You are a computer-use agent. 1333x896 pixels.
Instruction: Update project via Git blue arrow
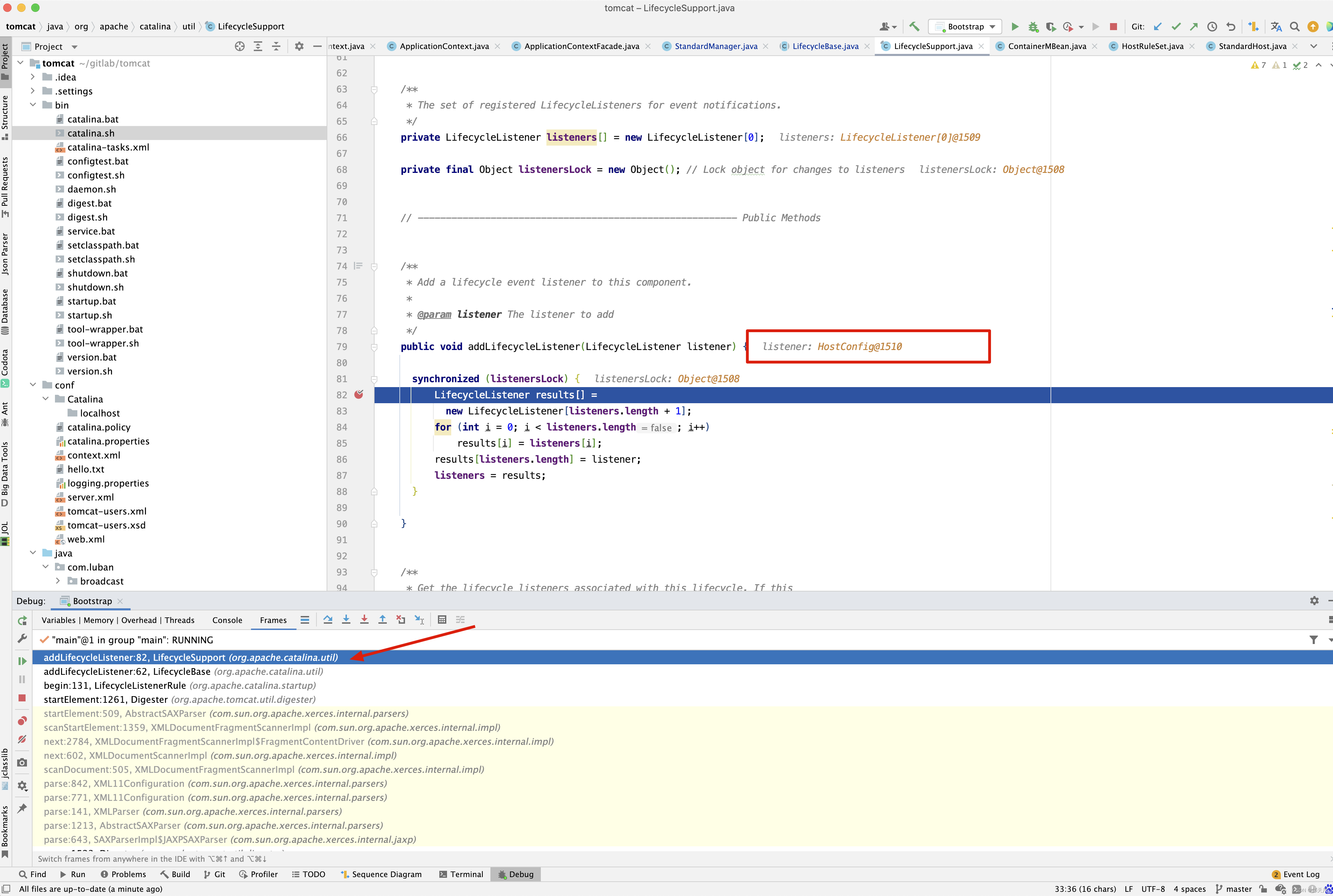point(1158,26)
